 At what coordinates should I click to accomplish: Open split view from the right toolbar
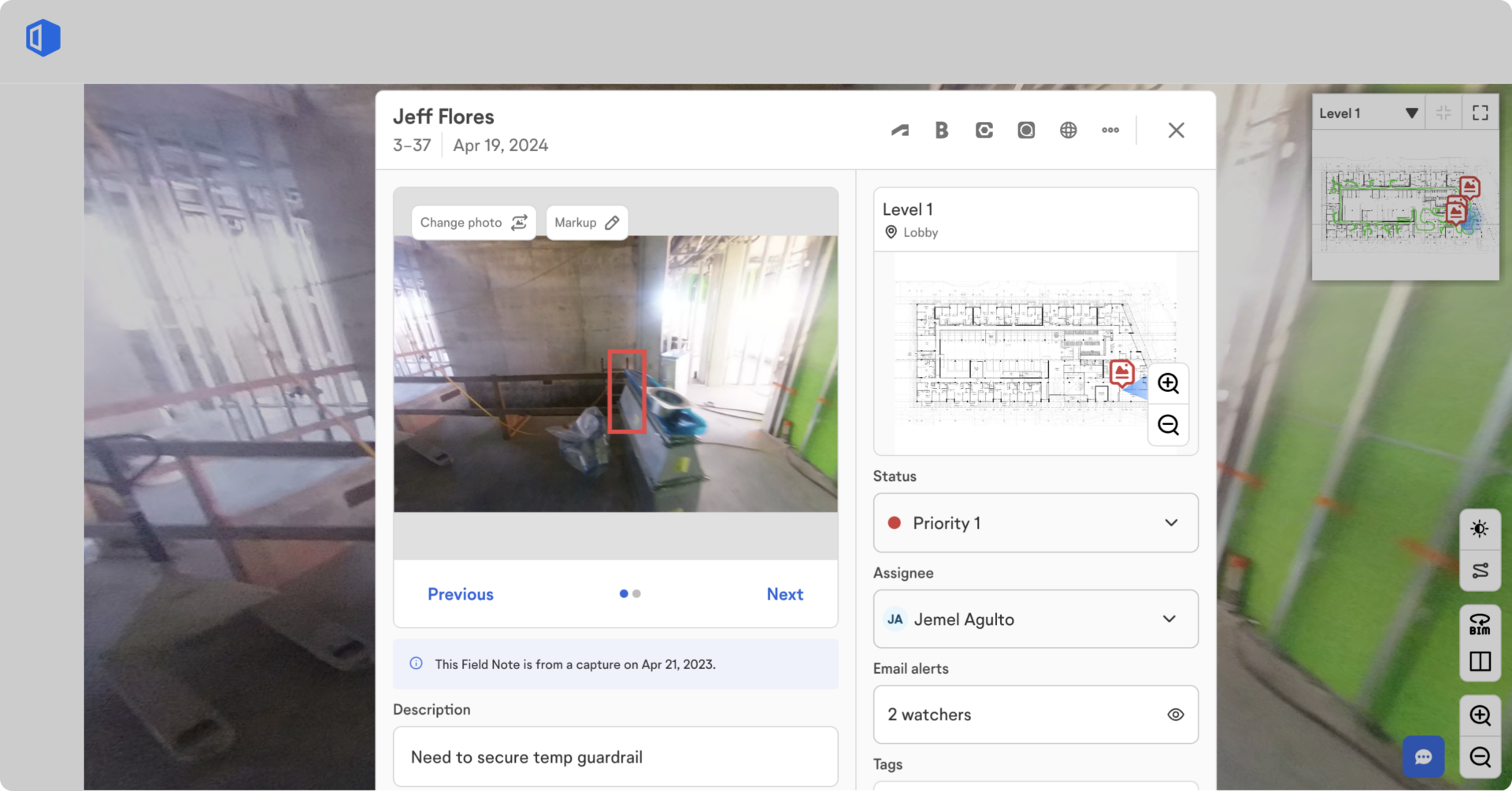[x=1480, y=661]
